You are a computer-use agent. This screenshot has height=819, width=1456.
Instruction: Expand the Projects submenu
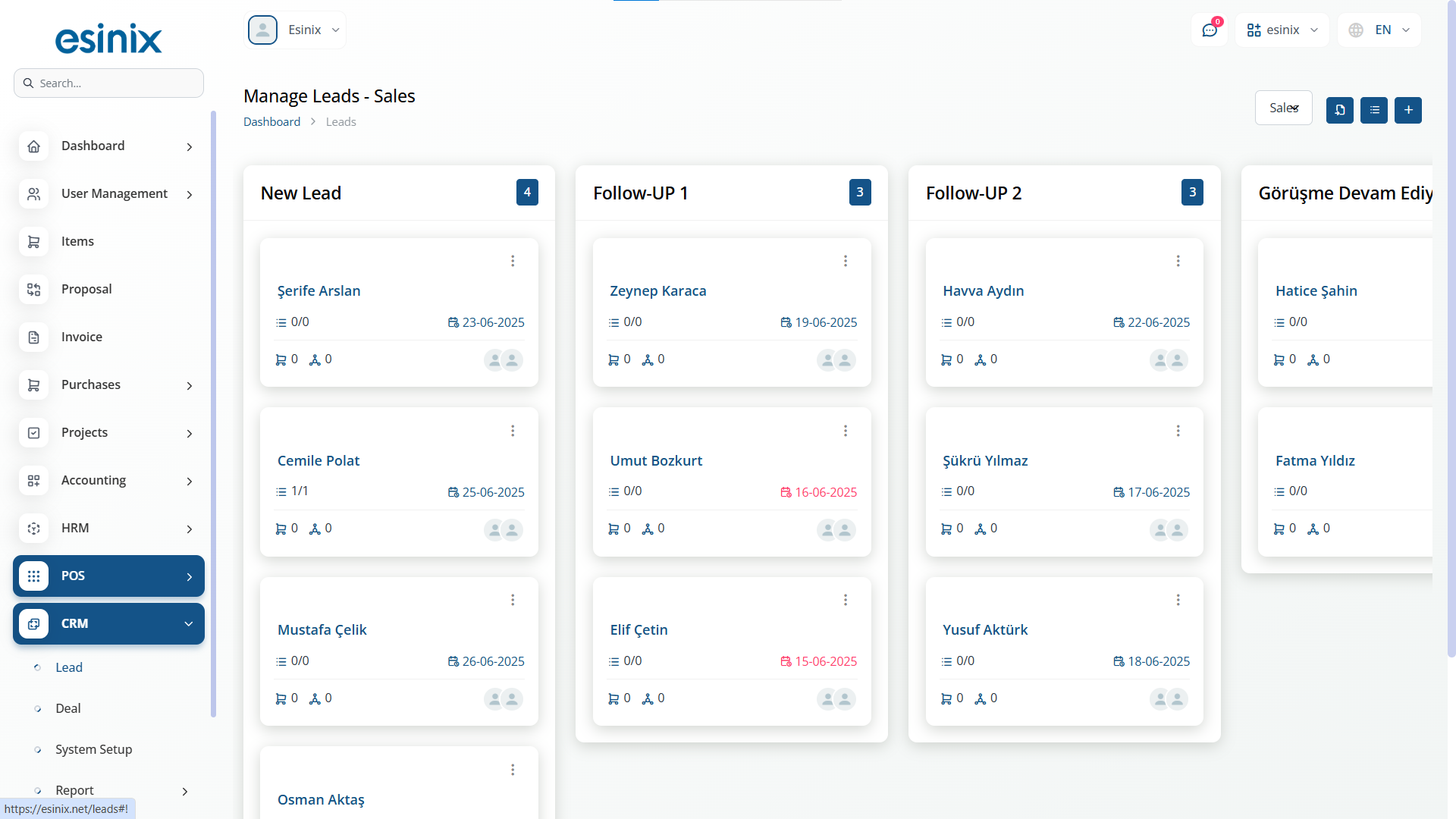(190, 434)
